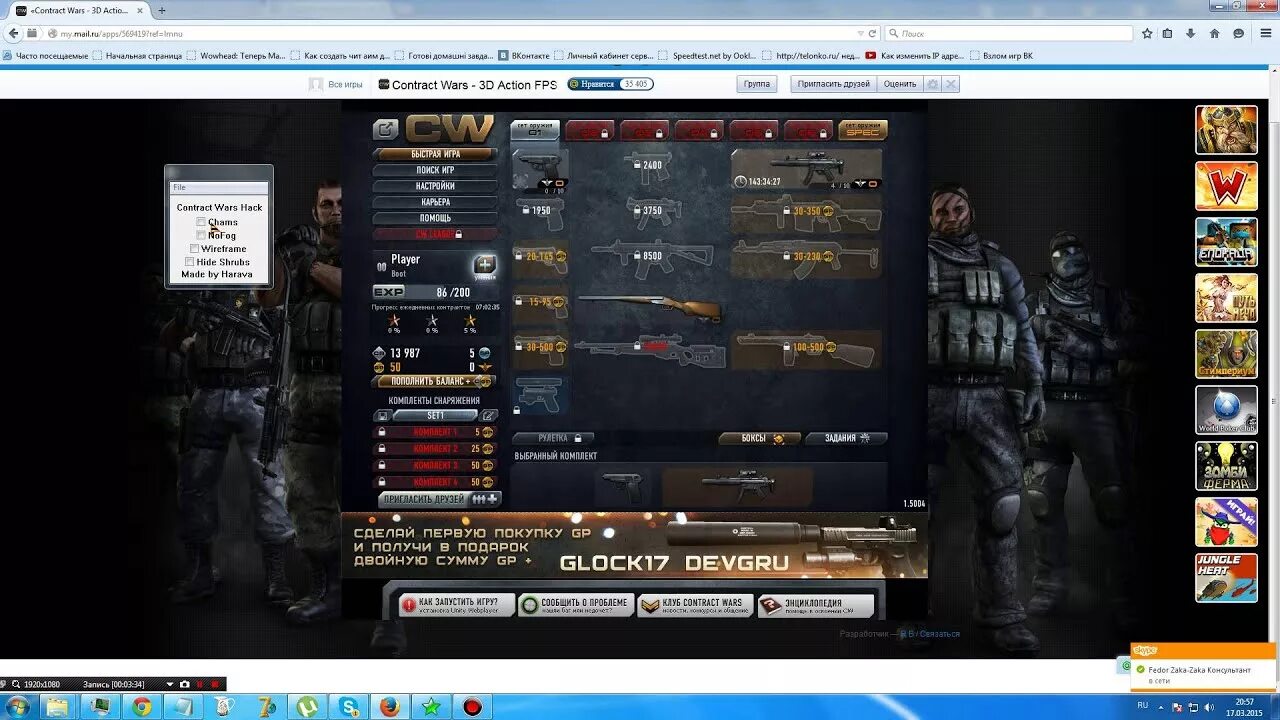Viewport: 1280px width, 720px height.
Task: Open the ЗАДАНИЯ button
Action: coord(846,438)
